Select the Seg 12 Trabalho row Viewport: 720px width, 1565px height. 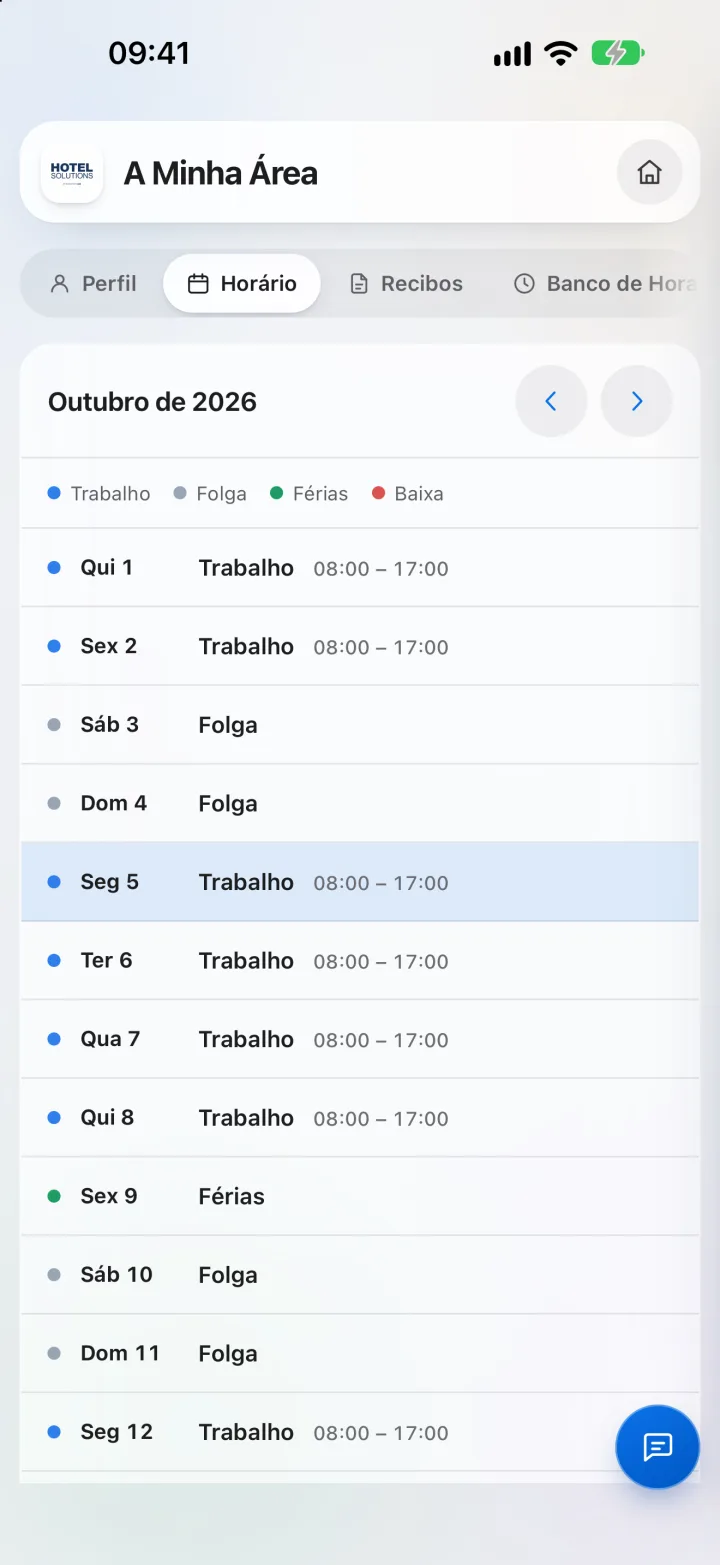click(360, 1432)
